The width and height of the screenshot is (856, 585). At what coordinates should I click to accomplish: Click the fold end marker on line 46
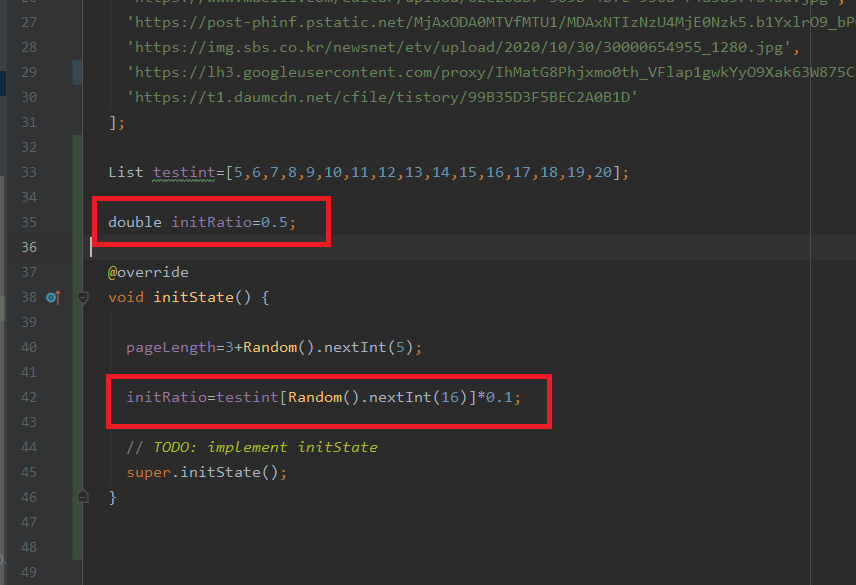pos(83,497)
